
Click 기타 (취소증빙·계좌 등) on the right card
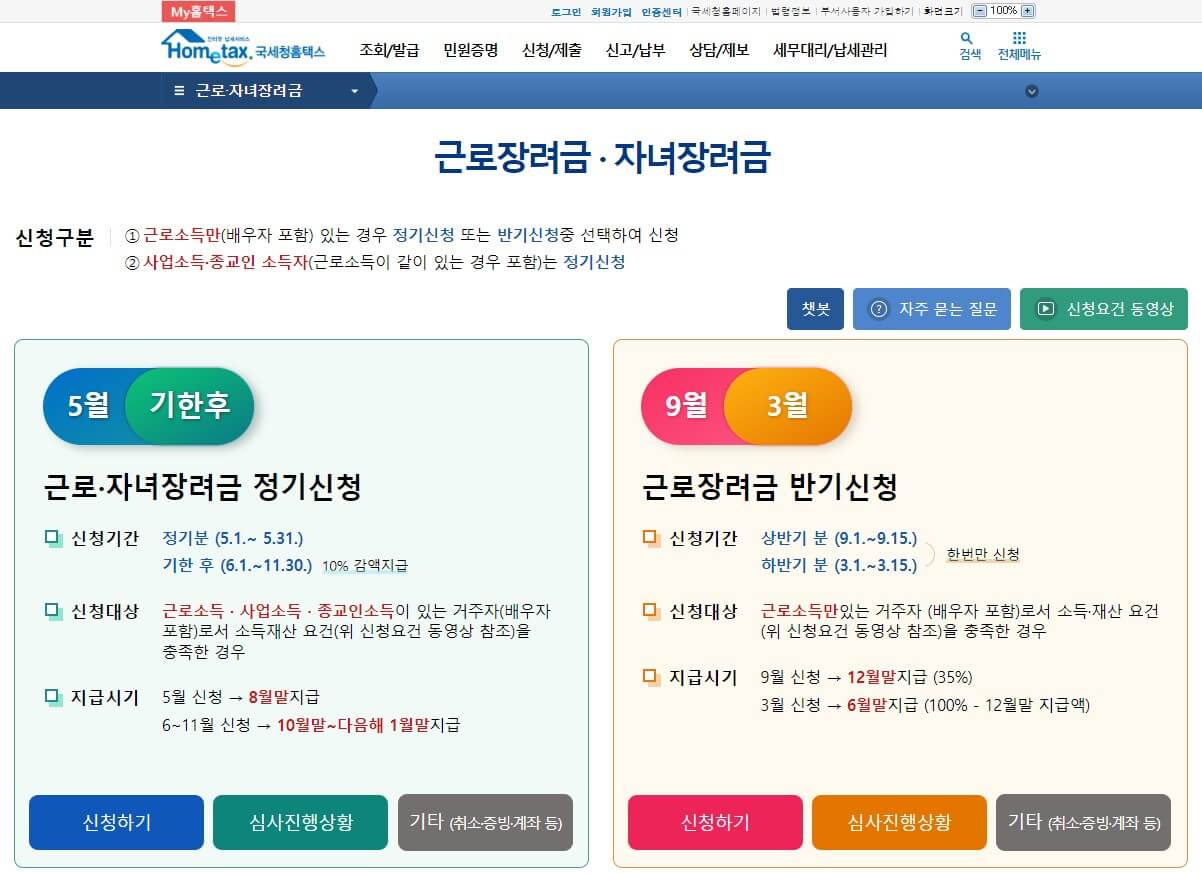pyautogui.click(x=1083, y=822)
